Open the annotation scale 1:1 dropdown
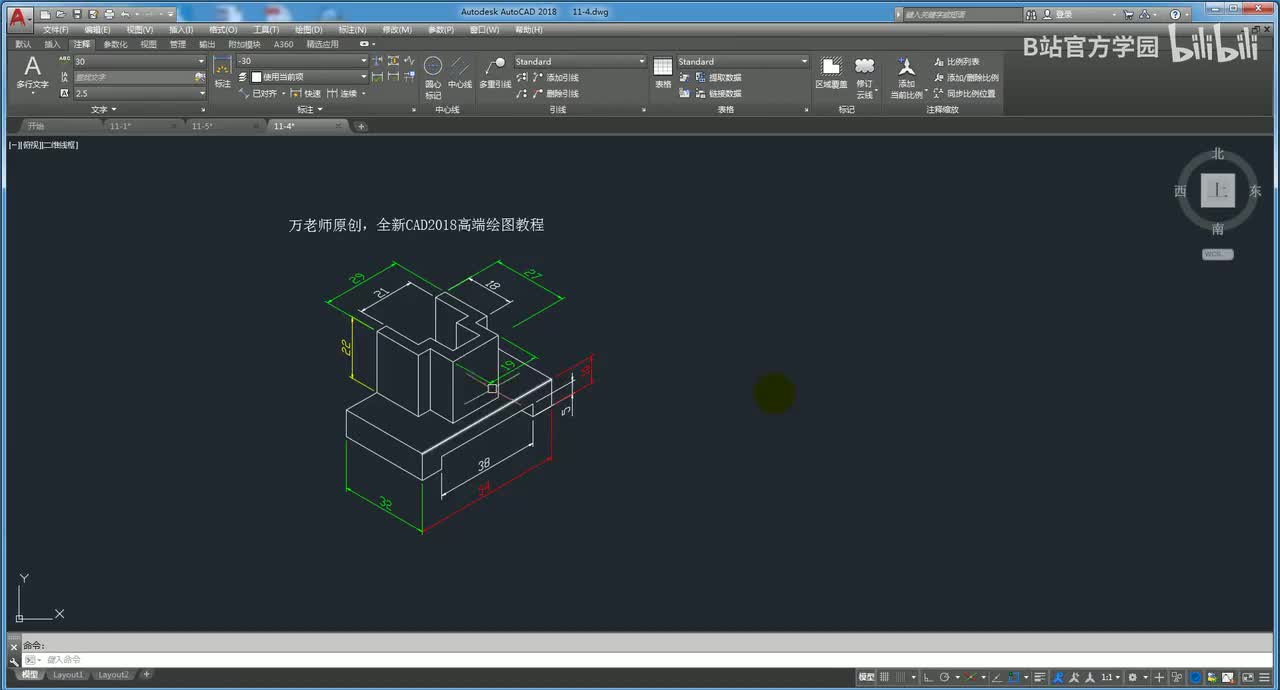This screenshot has height=690, width=1280. (1110, 677)
